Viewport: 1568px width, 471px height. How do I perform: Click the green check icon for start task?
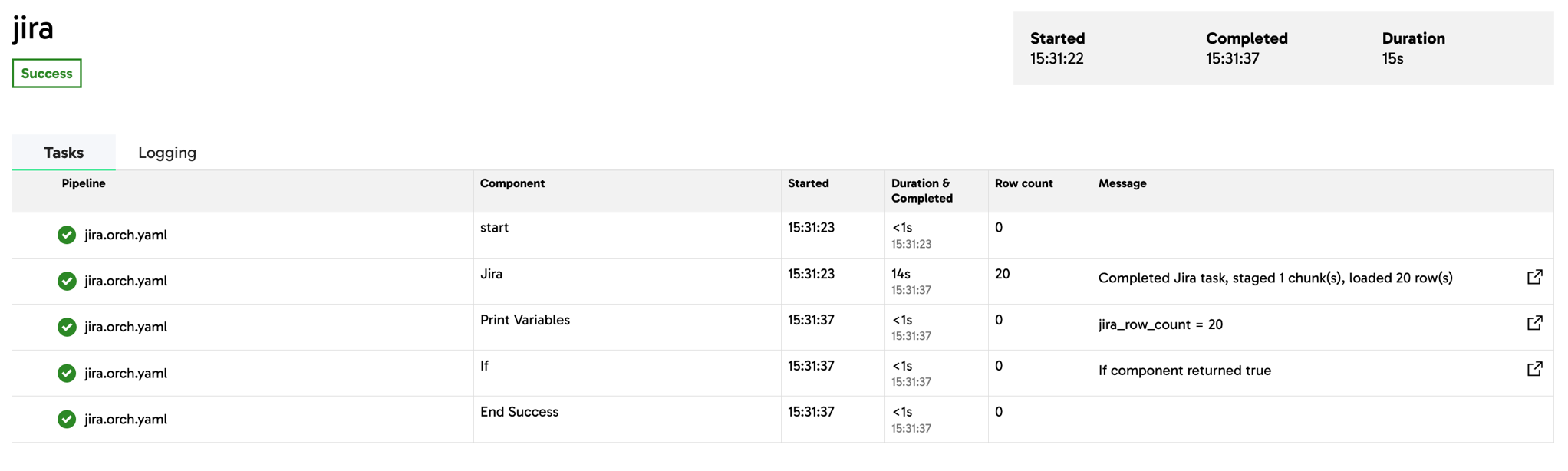[67, 235]
